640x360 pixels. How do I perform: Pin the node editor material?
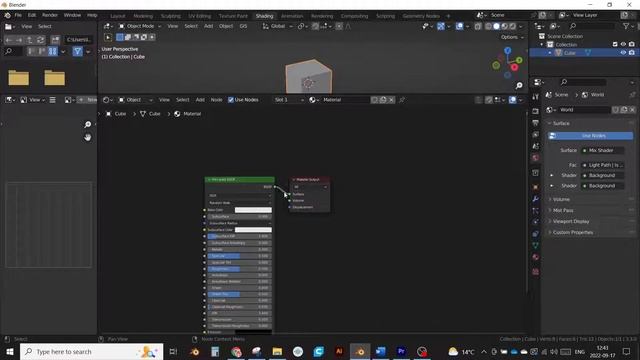click(x=402, y=100)
